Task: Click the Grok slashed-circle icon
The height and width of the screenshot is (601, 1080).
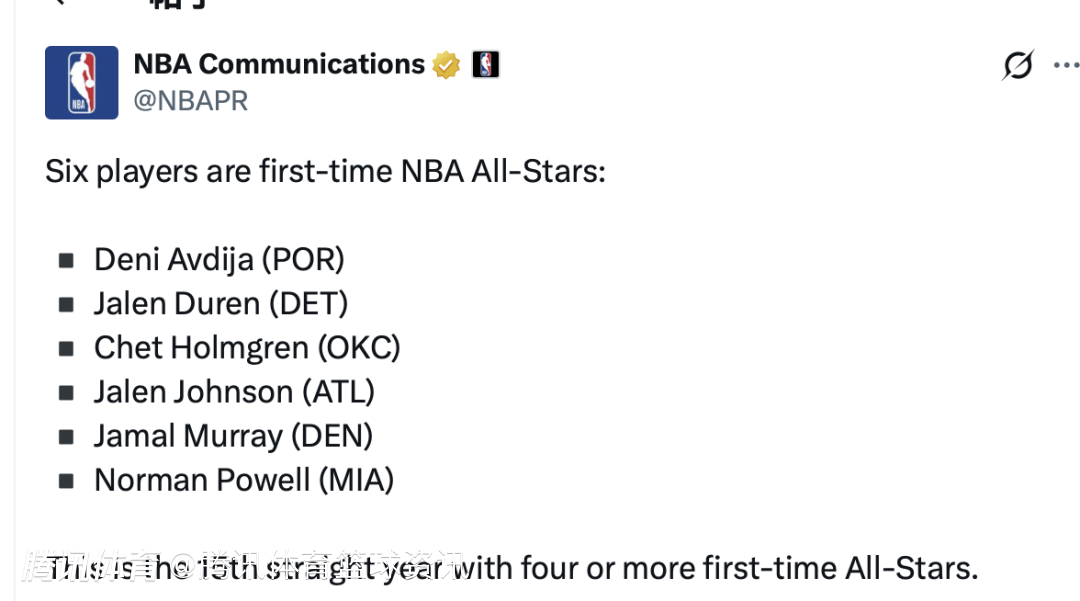Action: (x=1017, y=66)
